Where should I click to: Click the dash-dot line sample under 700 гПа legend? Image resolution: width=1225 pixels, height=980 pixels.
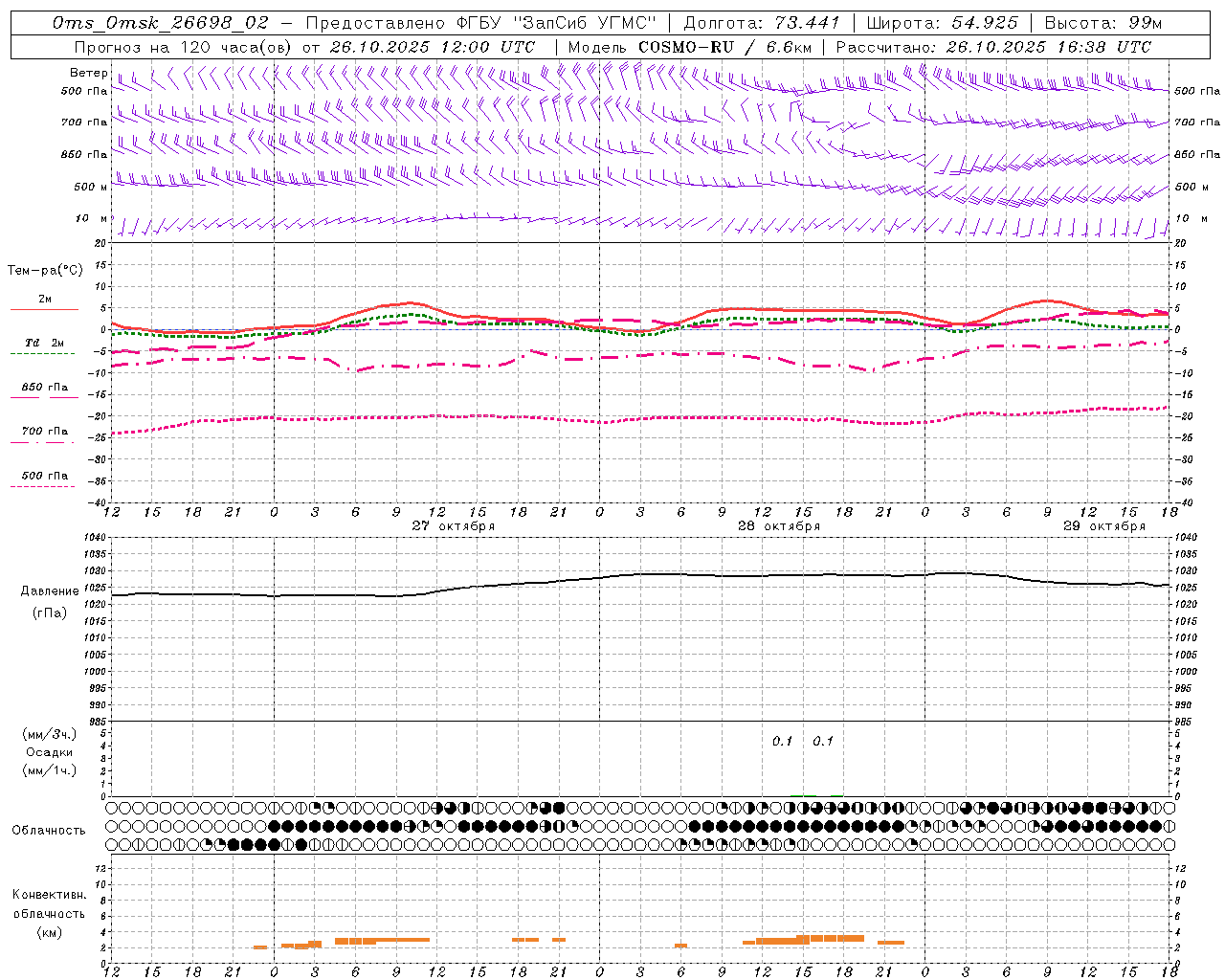tap(42, 442)
